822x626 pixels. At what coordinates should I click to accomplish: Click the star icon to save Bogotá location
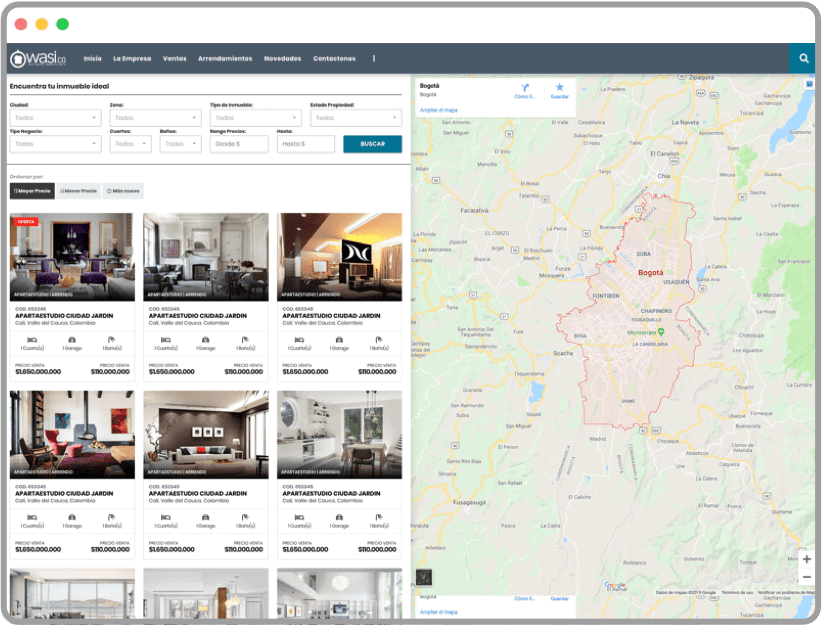pos(558,87)
